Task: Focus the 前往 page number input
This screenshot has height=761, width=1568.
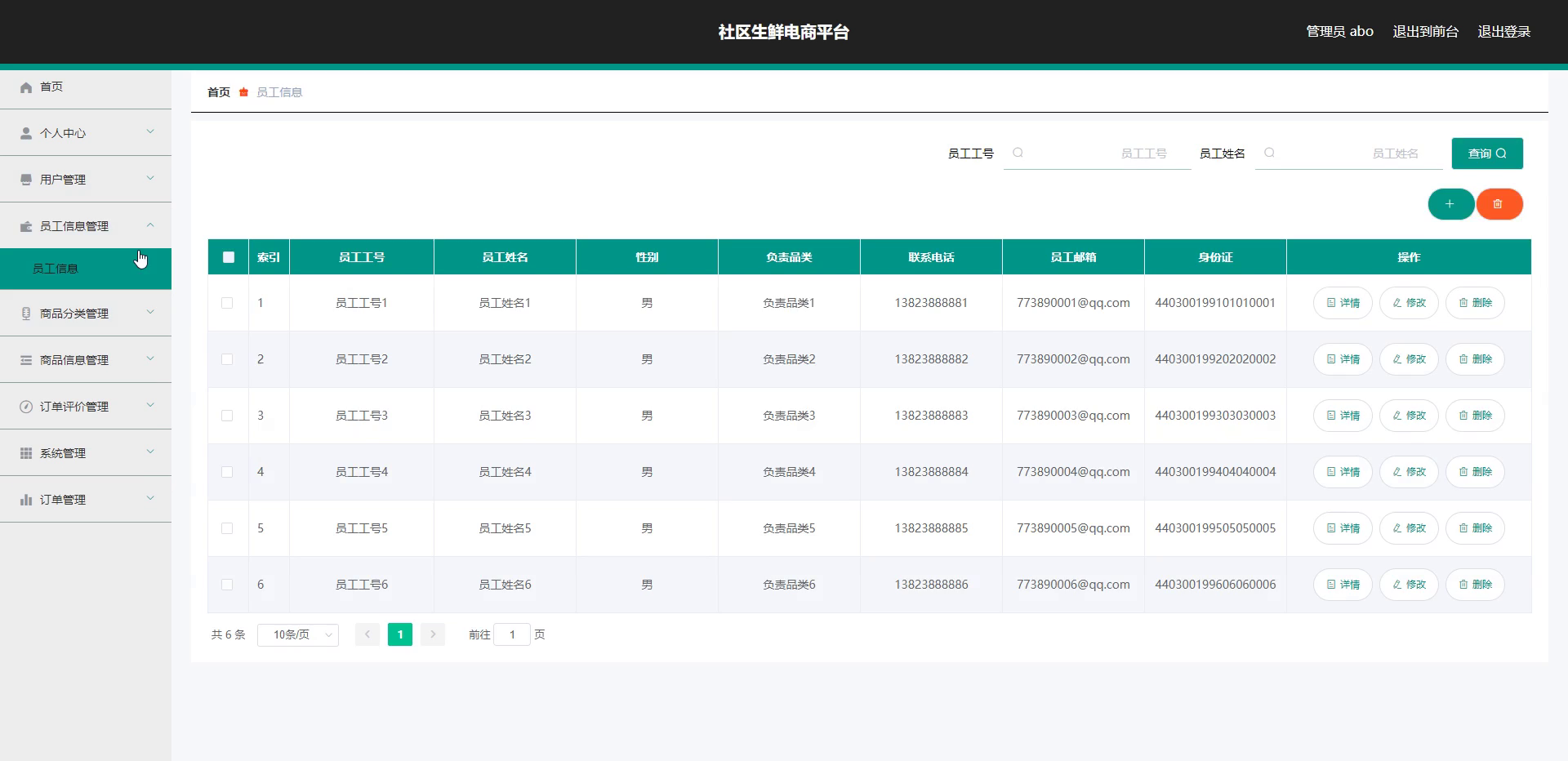Action: (x=512, y=634)
